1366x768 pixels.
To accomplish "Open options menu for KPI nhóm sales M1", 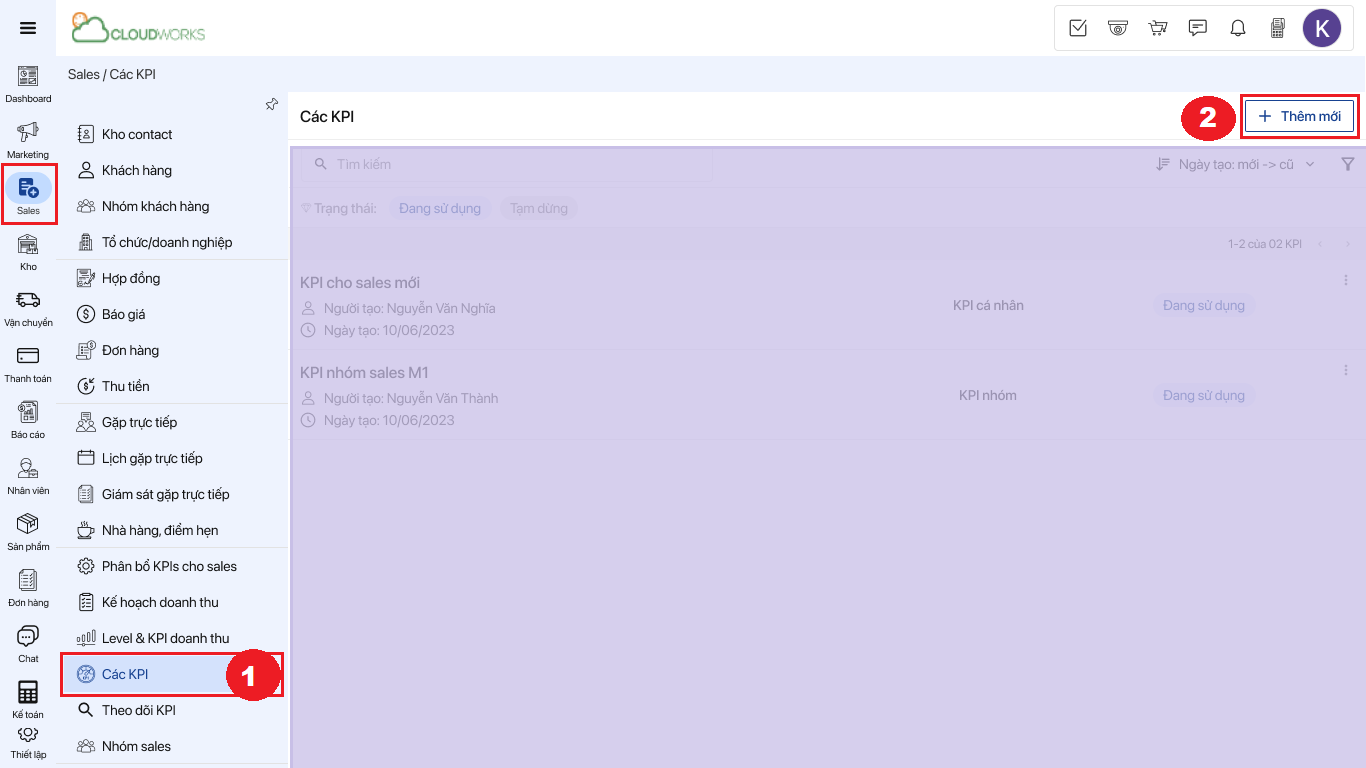I will 1346,371.
